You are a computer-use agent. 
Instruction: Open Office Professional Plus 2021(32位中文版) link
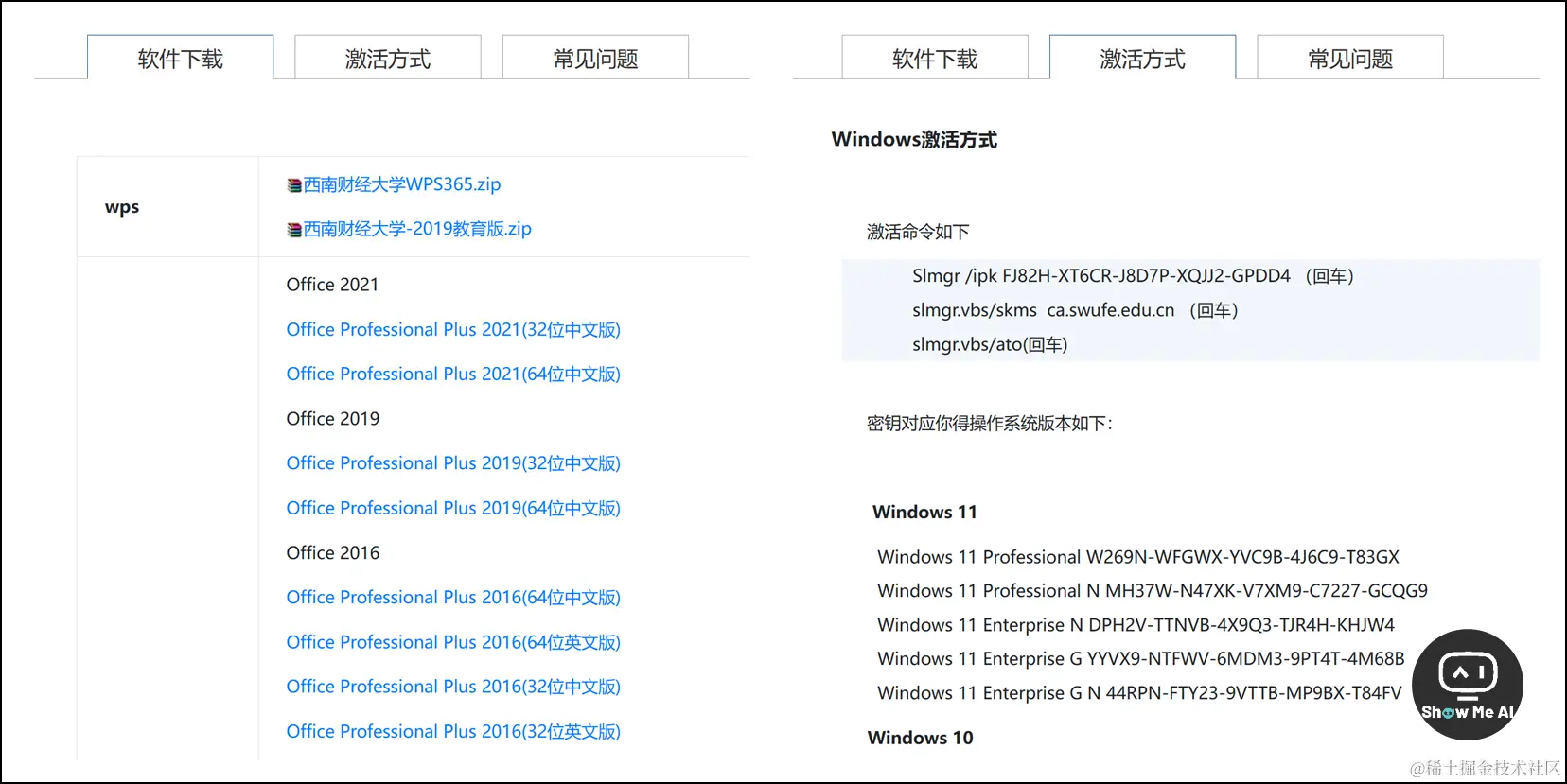[x=453, y=329]
